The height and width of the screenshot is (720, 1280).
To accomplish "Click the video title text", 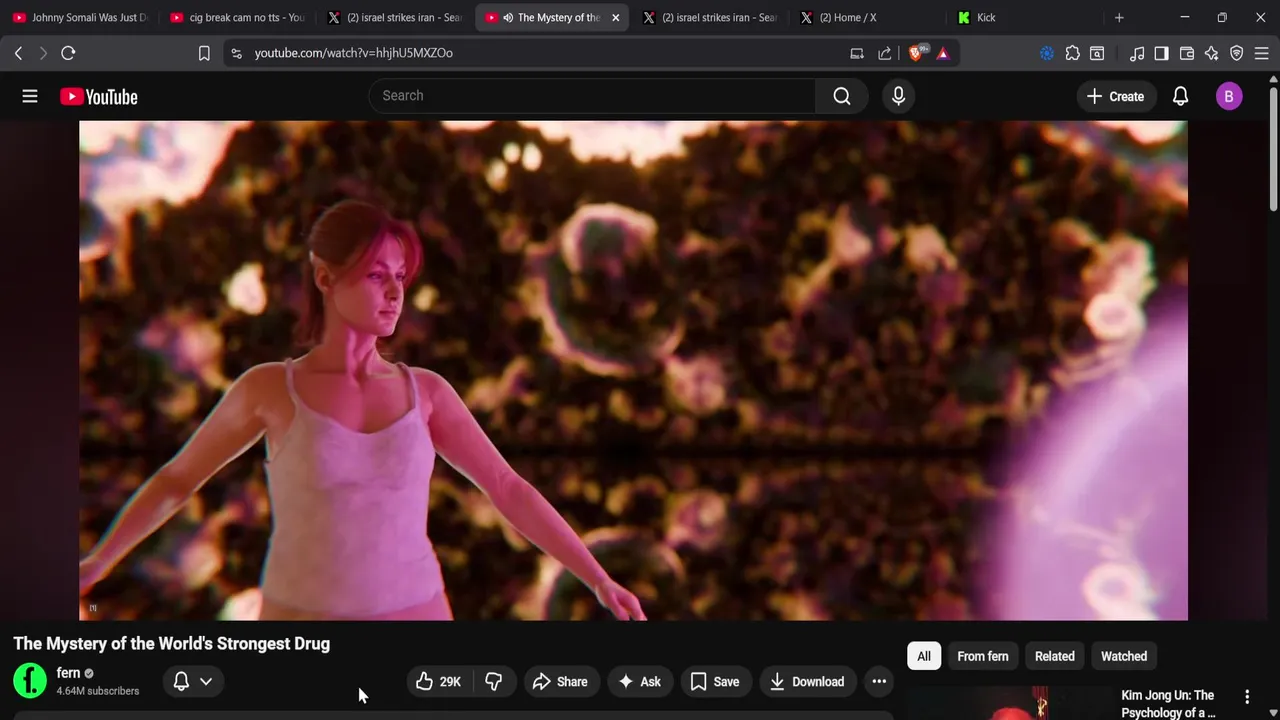I will click(x=171, y=644).
